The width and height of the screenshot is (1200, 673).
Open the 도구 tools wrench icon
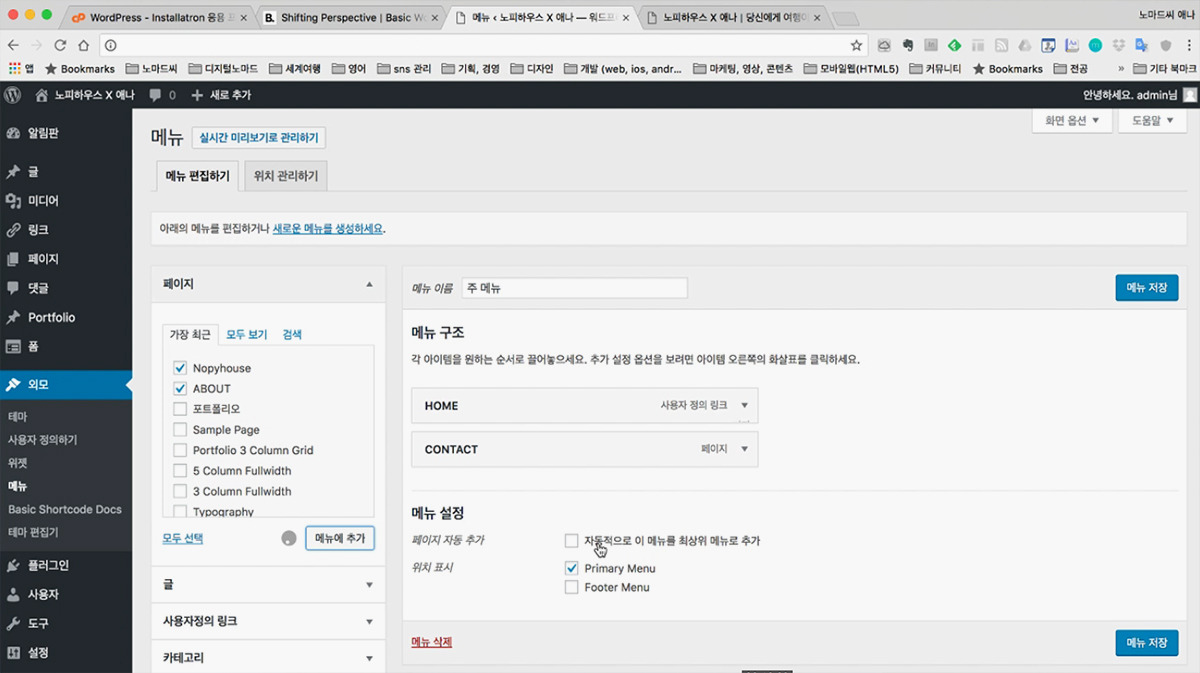pos(13,623)
